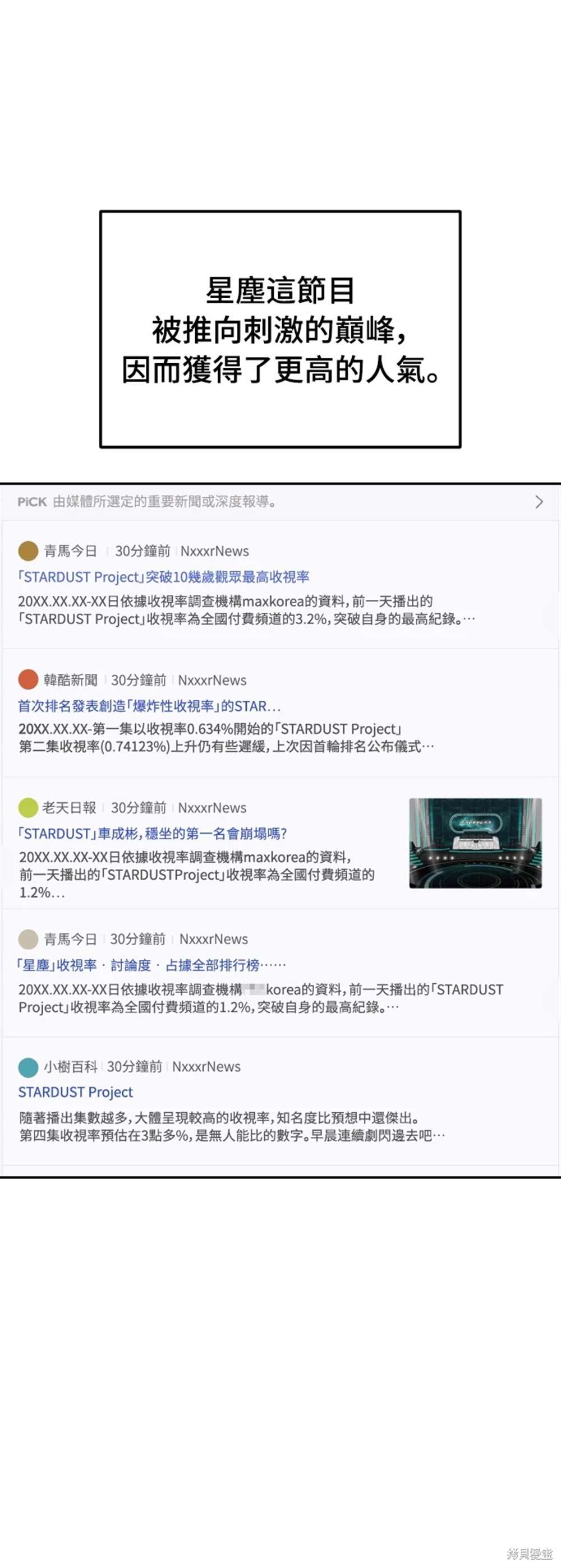This screenshot has height=1568, width=561.
Task: Click the 3.2% rating article summary text
Action: pos(246,610)
